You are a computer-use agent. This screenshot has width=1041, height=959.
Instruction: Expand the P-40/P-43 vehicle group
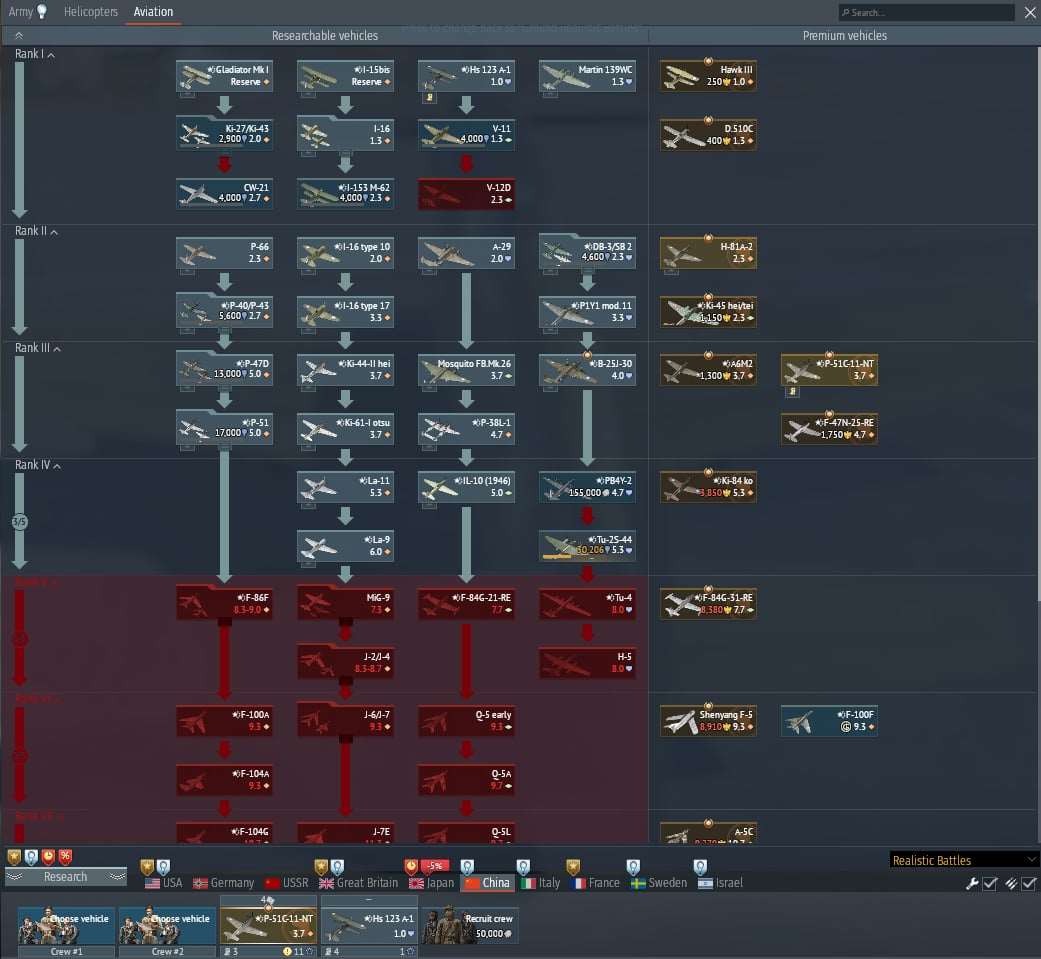[224, 311]
